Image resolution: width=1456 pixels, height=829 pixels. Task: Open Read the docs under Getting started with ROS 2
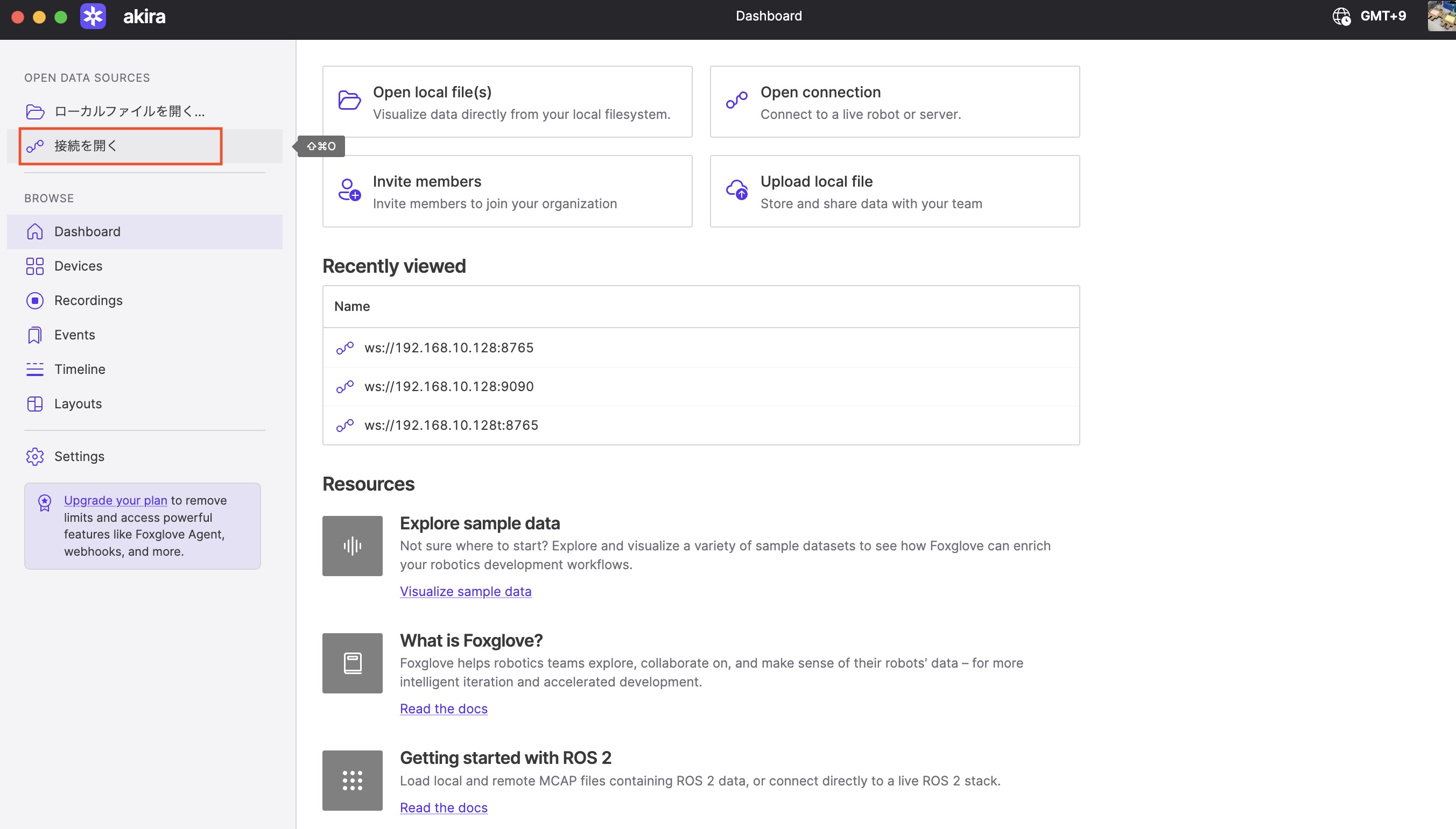444,808
